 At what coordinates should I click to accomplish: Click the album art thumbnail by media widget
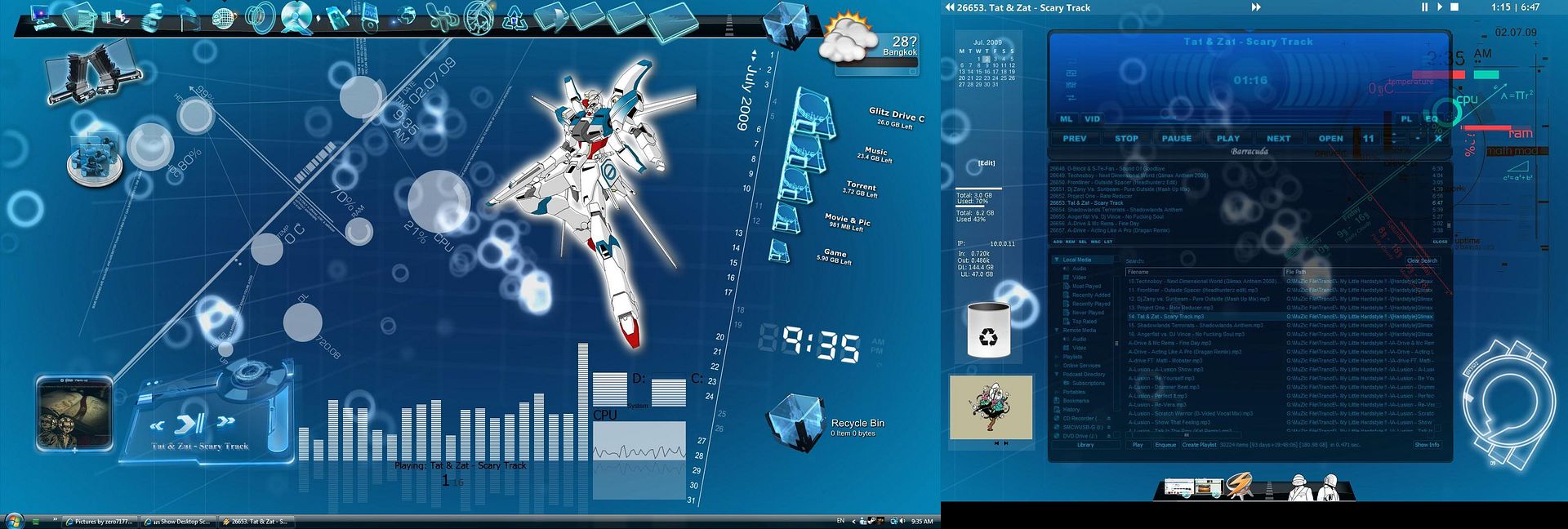pyautogui.click(x=74, y=414)
